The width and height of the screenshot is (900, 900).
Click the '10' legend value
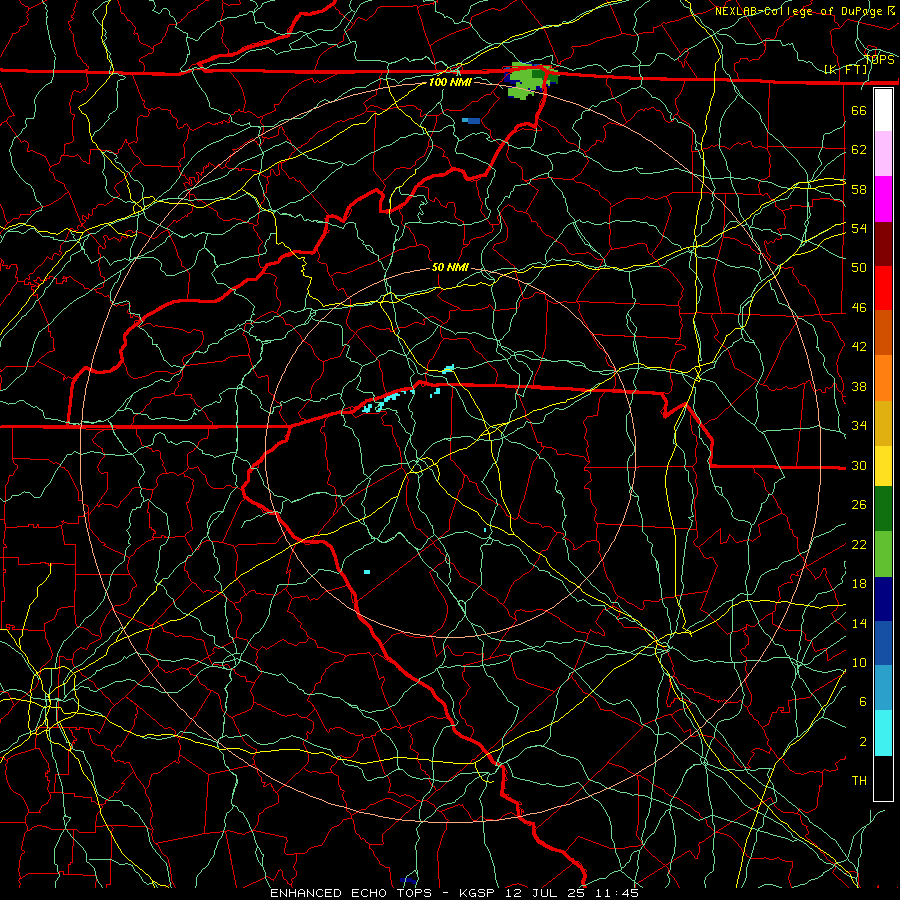coord(859,662)
